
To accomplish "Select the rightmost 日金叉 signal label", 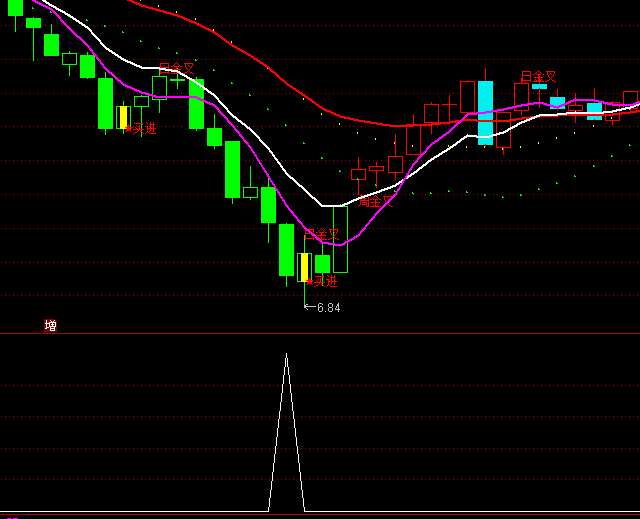I will point(538,77).
